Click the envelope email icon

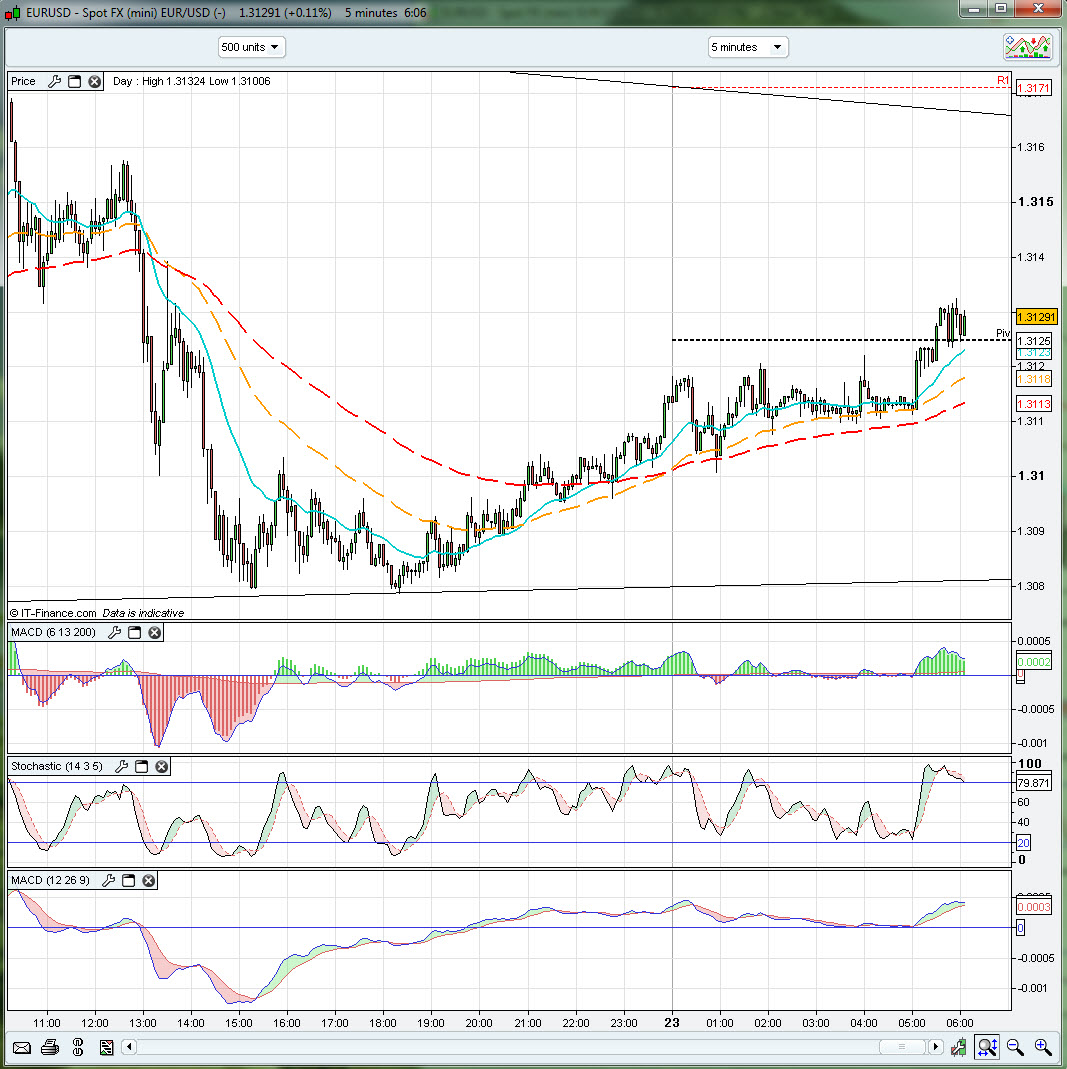[21, 1047]
